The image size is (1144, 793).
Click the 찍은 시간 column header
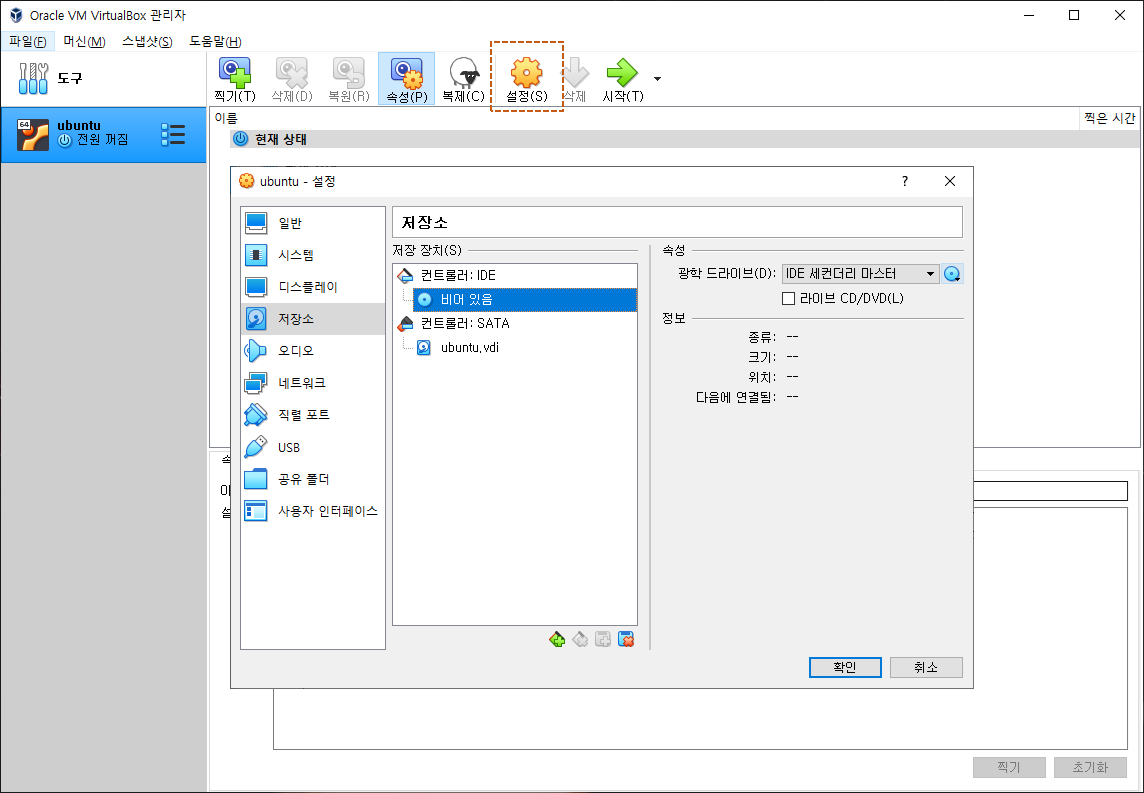click(x=1110, y=118)
